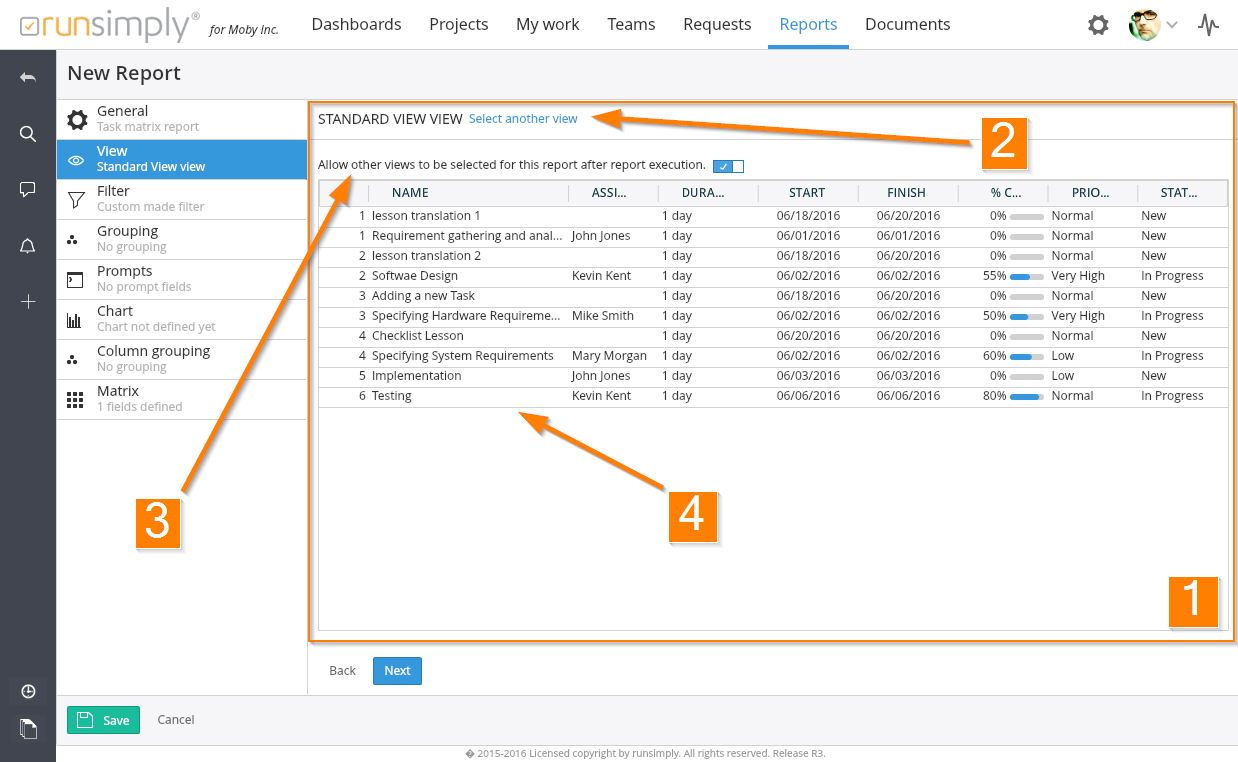Screen dimensions: 1238x762
Task: Open the Chart step in report wizard
Action: click(182, 319)
